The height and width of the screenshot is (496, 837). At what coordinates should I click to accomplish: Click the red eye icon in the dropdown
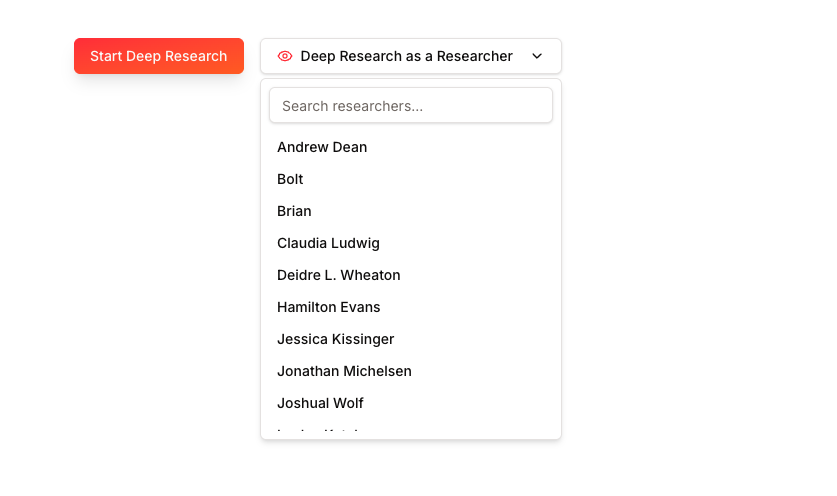285,56
